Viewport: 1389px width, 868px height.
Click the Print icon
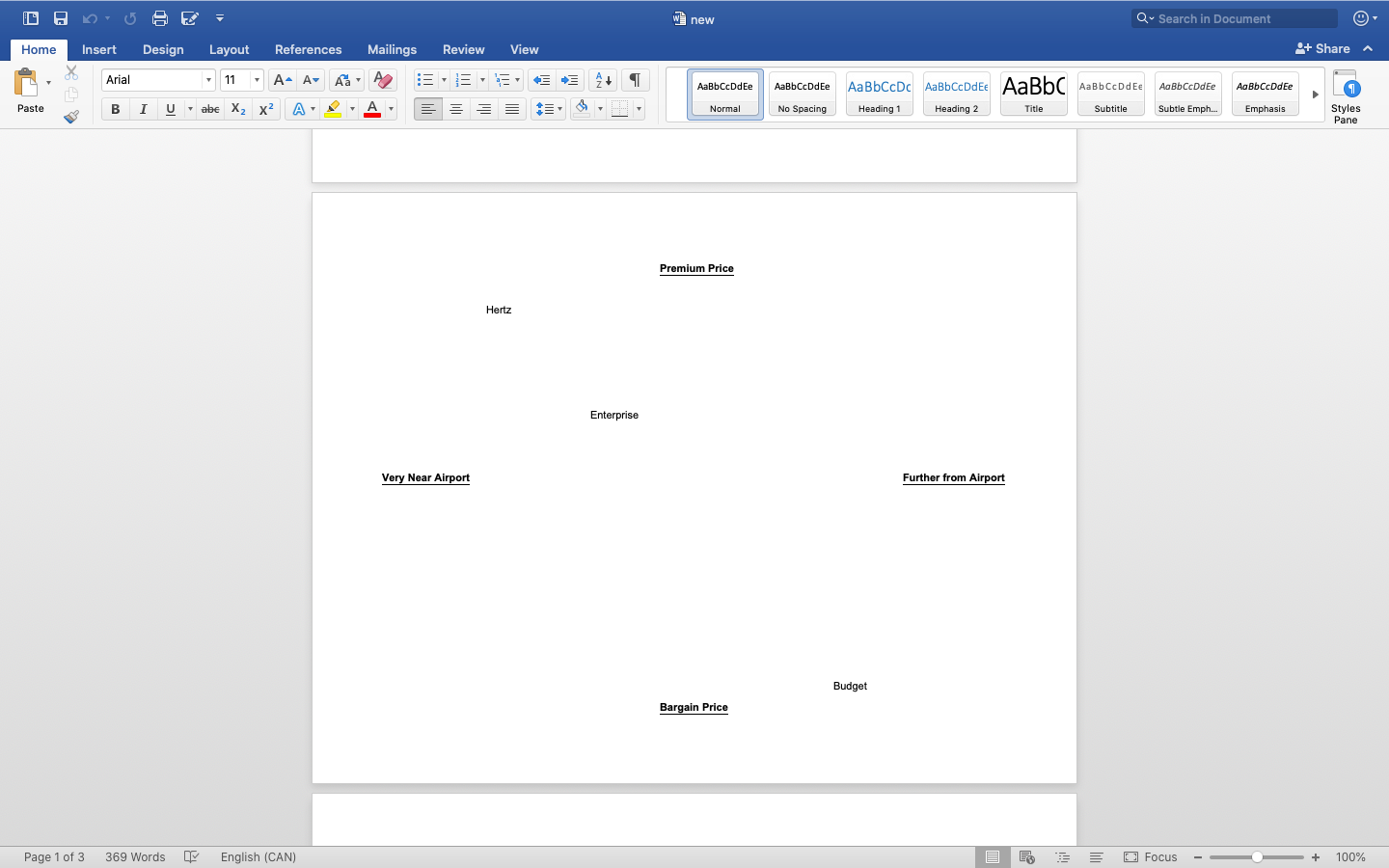pos(160,18)
